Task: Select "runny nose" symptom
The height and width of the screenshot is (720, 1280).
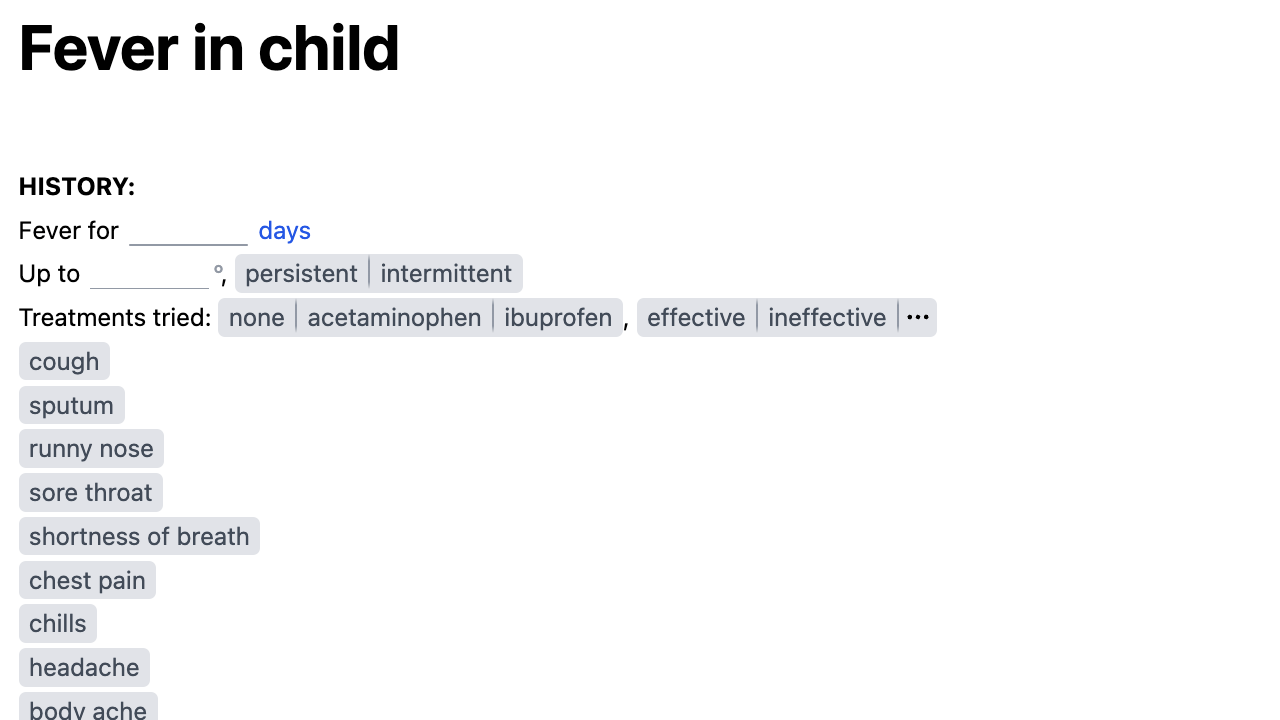Action: point(91,449)
